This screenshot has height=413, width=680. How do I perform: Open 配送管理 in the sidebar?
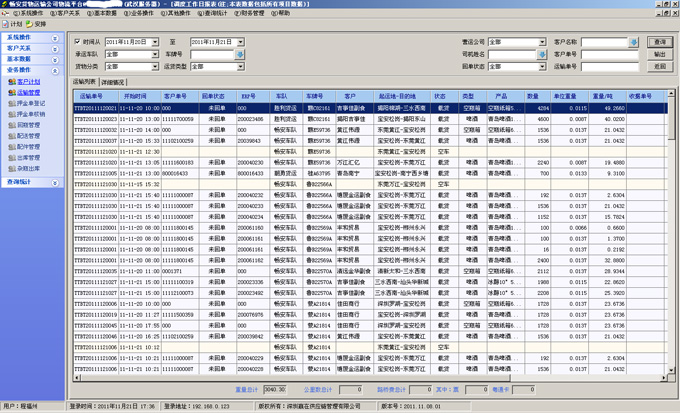[29, 136]
